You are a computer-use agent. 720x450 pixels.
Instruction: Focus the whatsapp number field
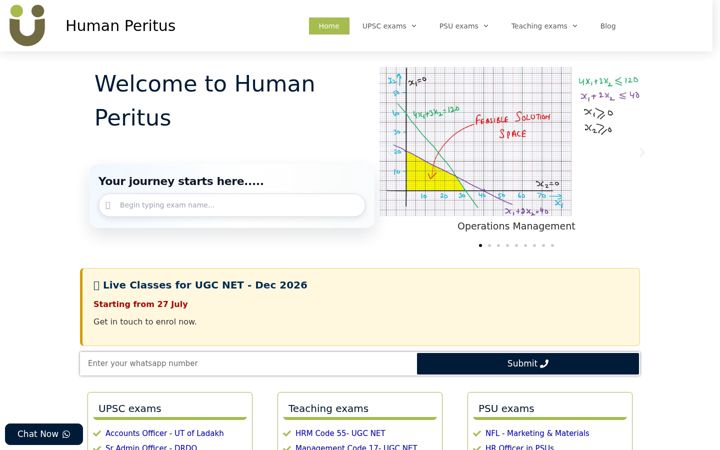point(248,363)
